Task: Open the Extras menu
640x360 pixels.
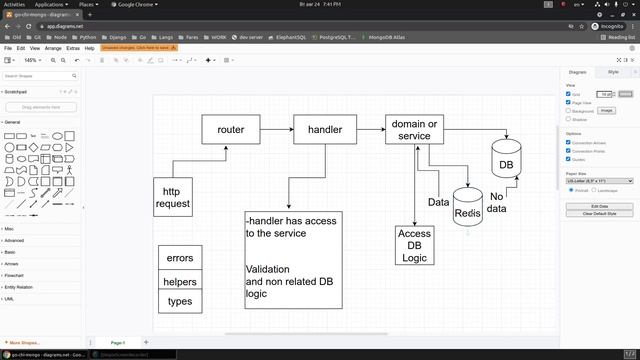Action: [x=73, y=48]
